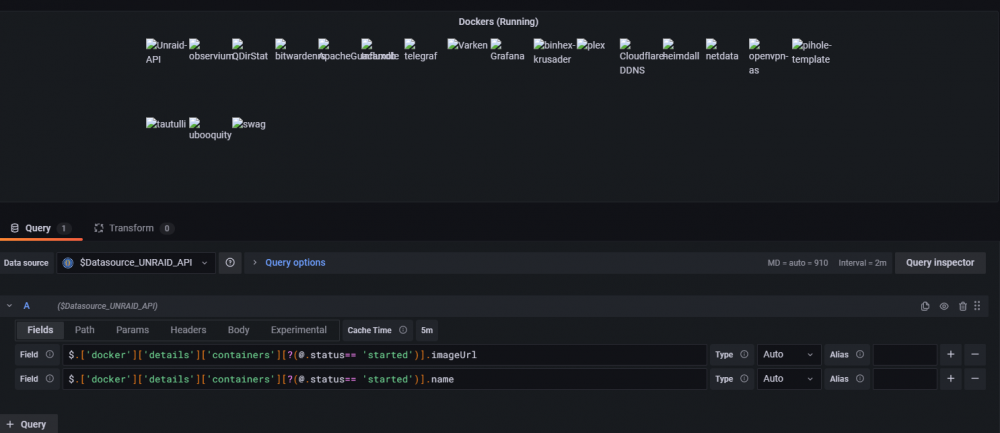The height and width of the screenshot is (433, 1000).
Task: Toggle query A visibility eye icon
Action: coord(944,306)
